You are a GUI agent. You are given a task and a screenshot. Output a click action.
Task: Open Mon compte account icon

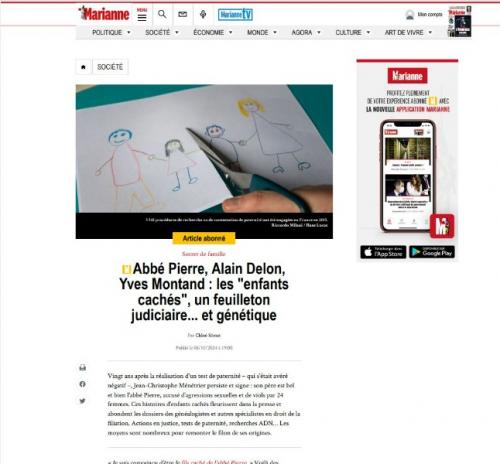[x=410, y=15]
